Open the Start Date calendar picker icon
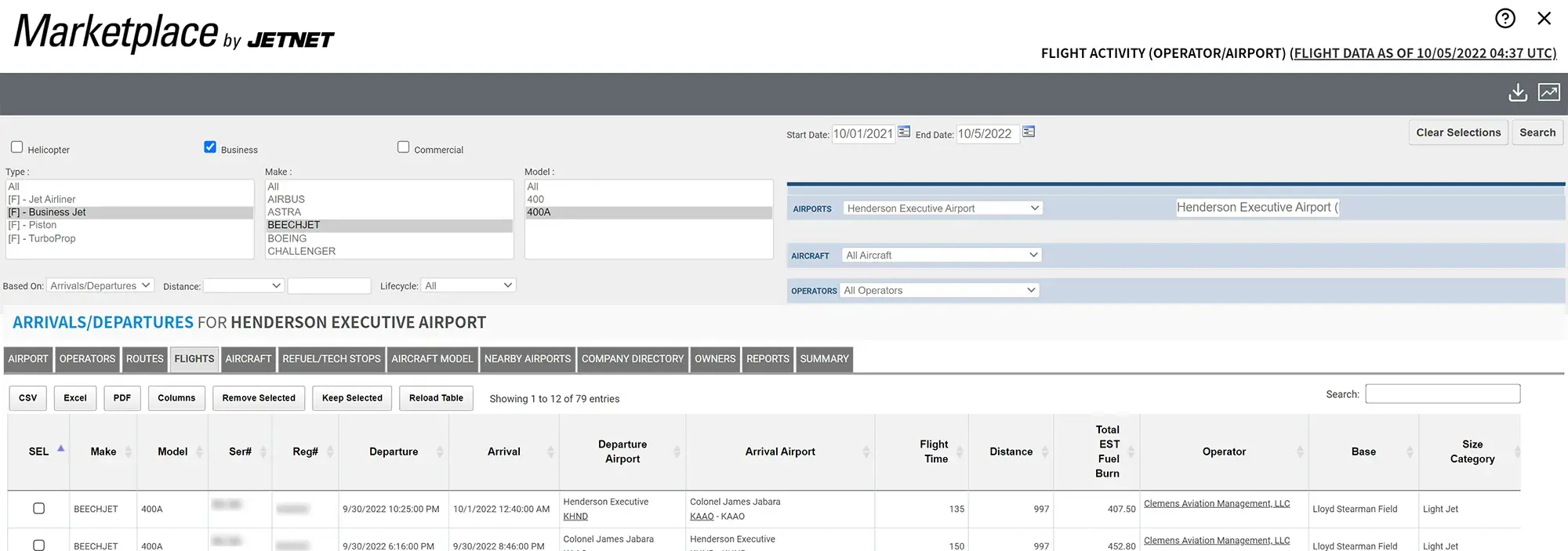 click(904, 132)
